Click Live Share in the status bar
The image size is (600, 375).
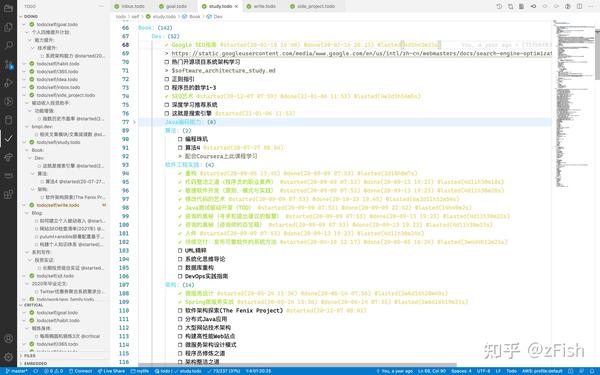click(111, 371)
